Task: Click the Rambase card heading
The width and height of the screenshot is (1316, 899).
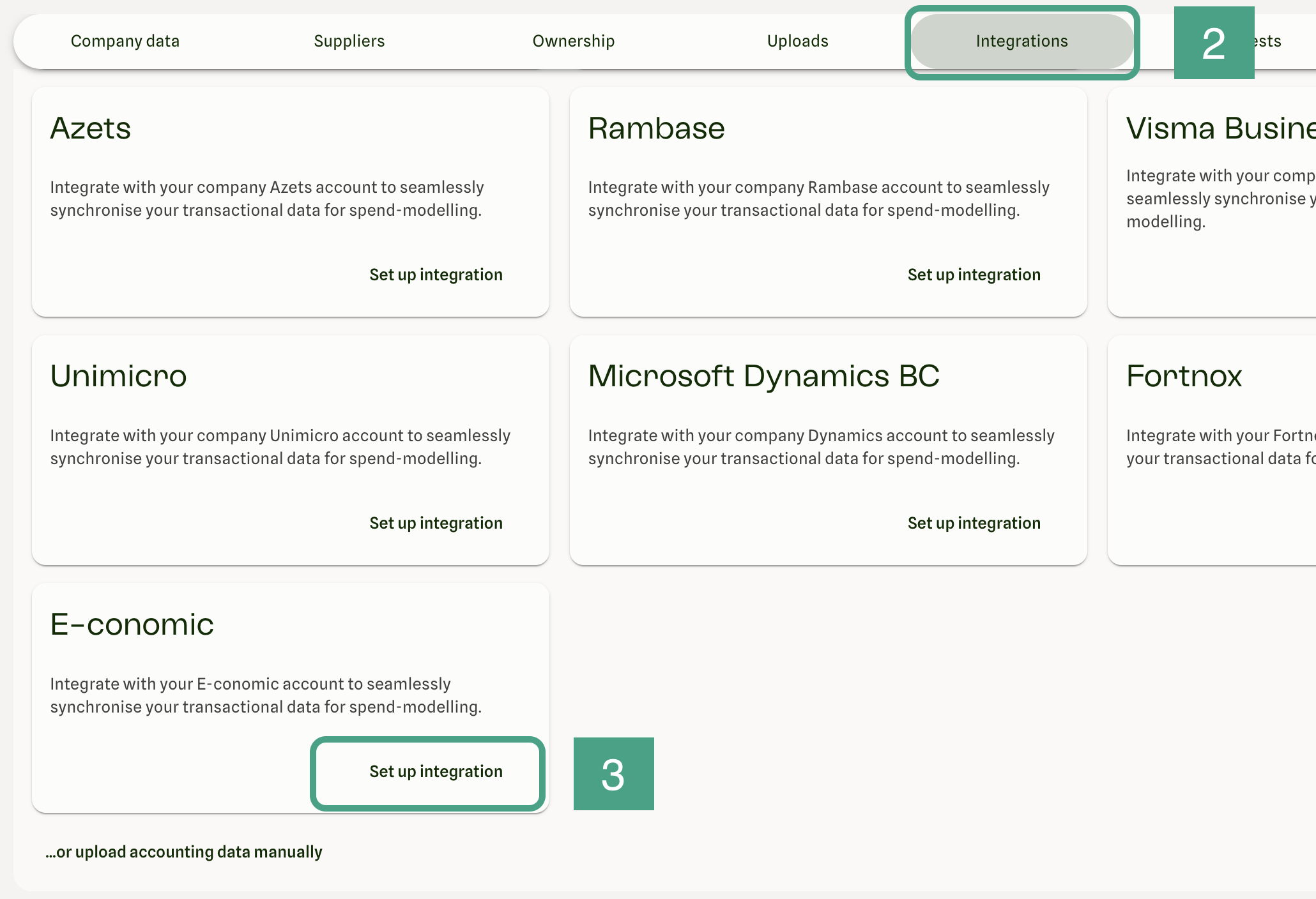Action: 656,128
